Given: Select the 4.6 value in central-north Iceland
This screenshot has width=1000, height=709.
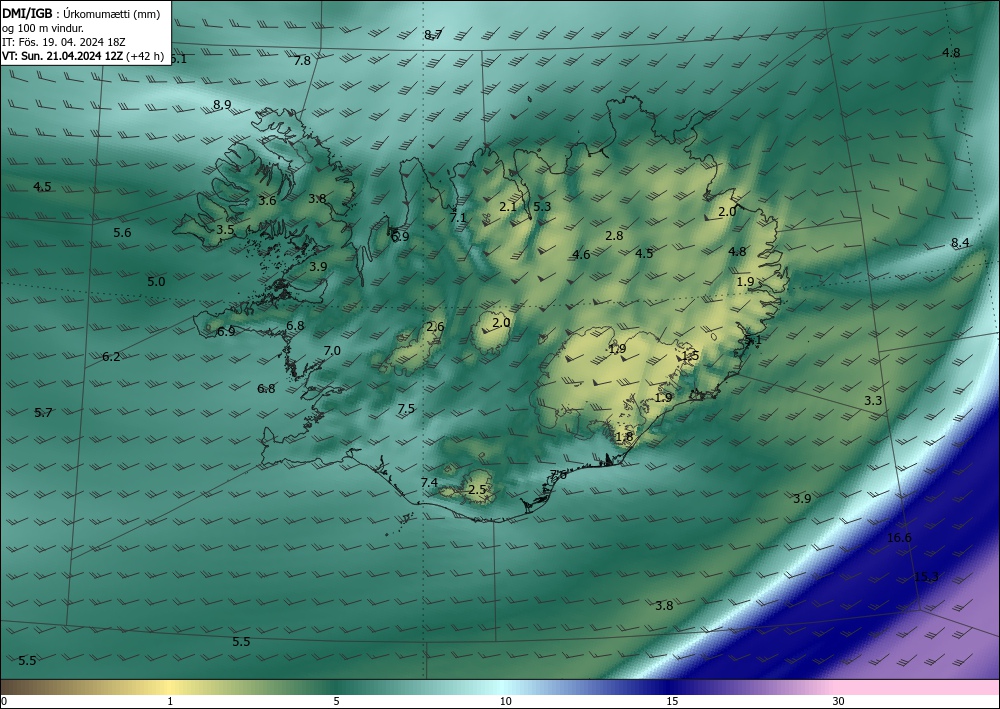Looking at the screenshot, I should [581, 255].
